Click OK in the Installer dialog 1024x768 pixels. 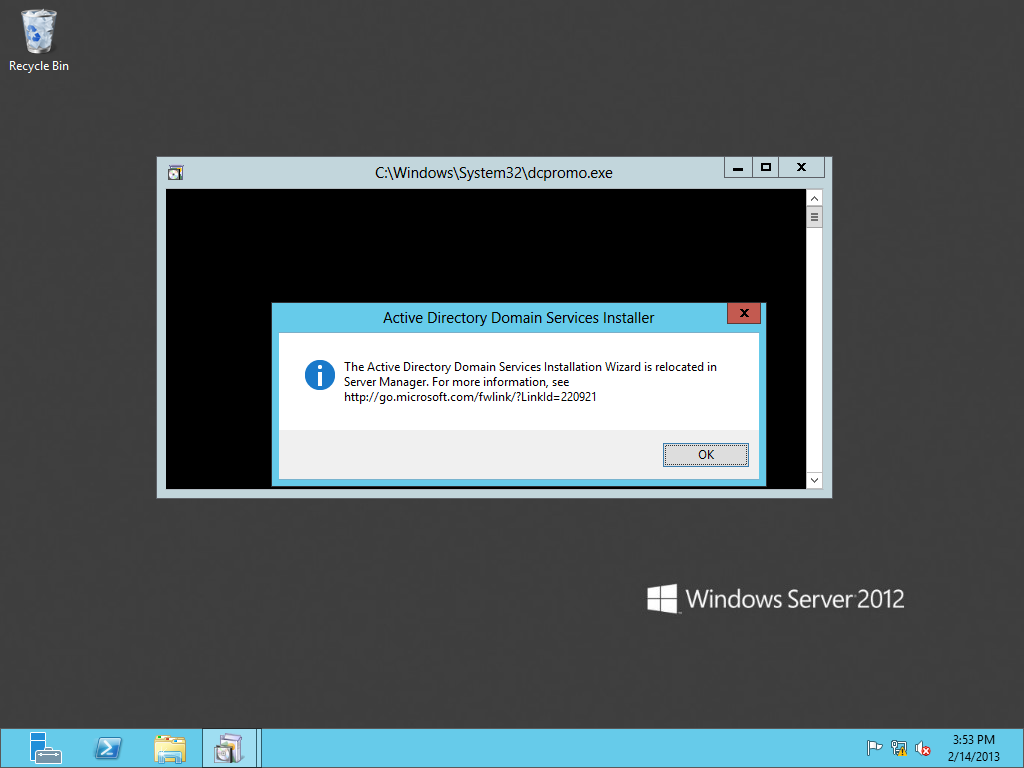[x=705, y=455]
